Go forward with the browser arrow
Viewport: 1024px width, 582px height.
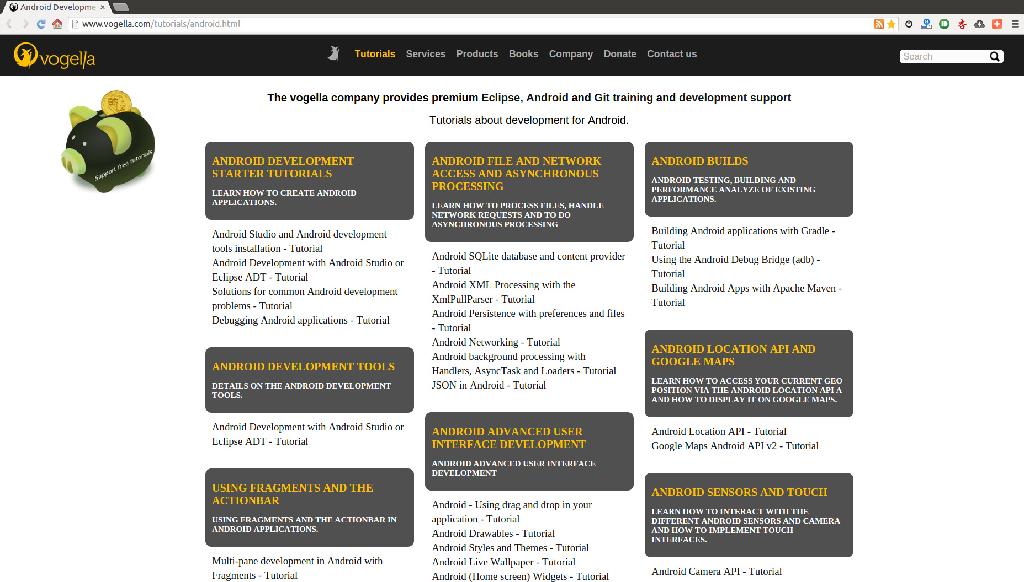tap(25, 24)
